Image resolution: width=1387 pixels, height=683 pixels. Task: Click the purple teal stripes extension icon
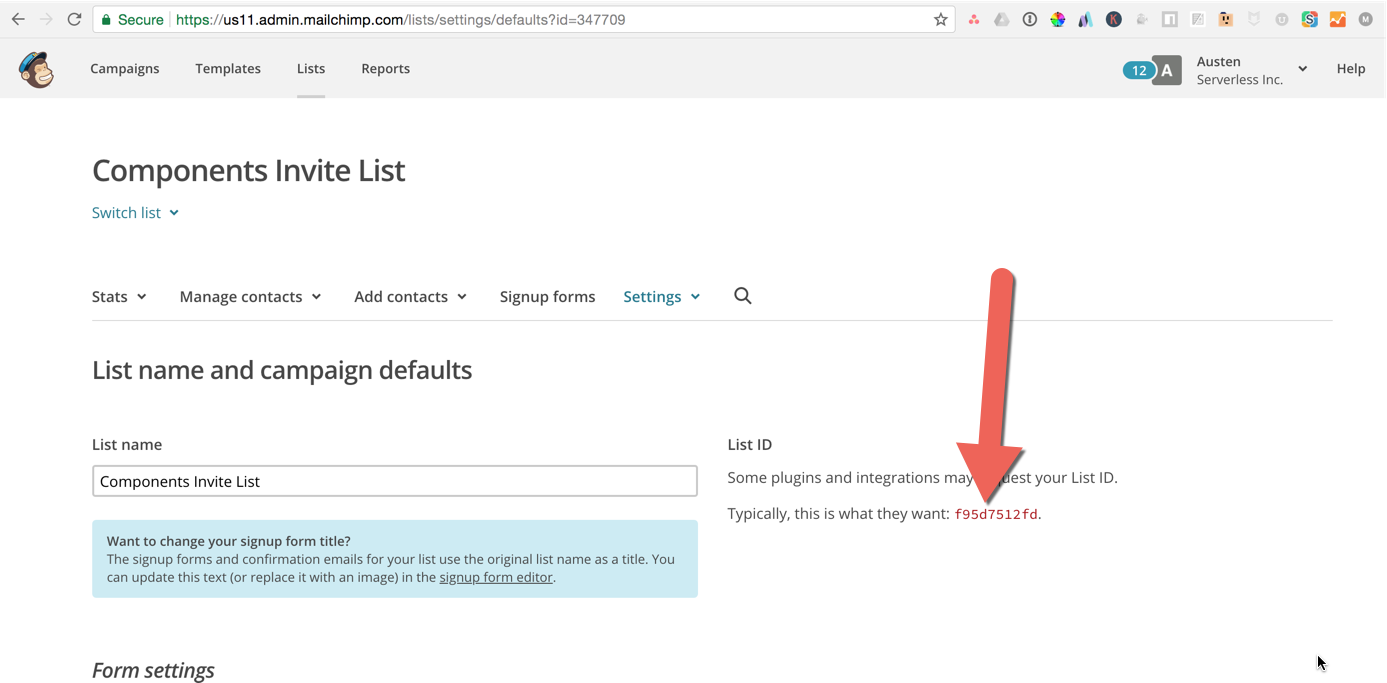click(x=1085, y=19)
